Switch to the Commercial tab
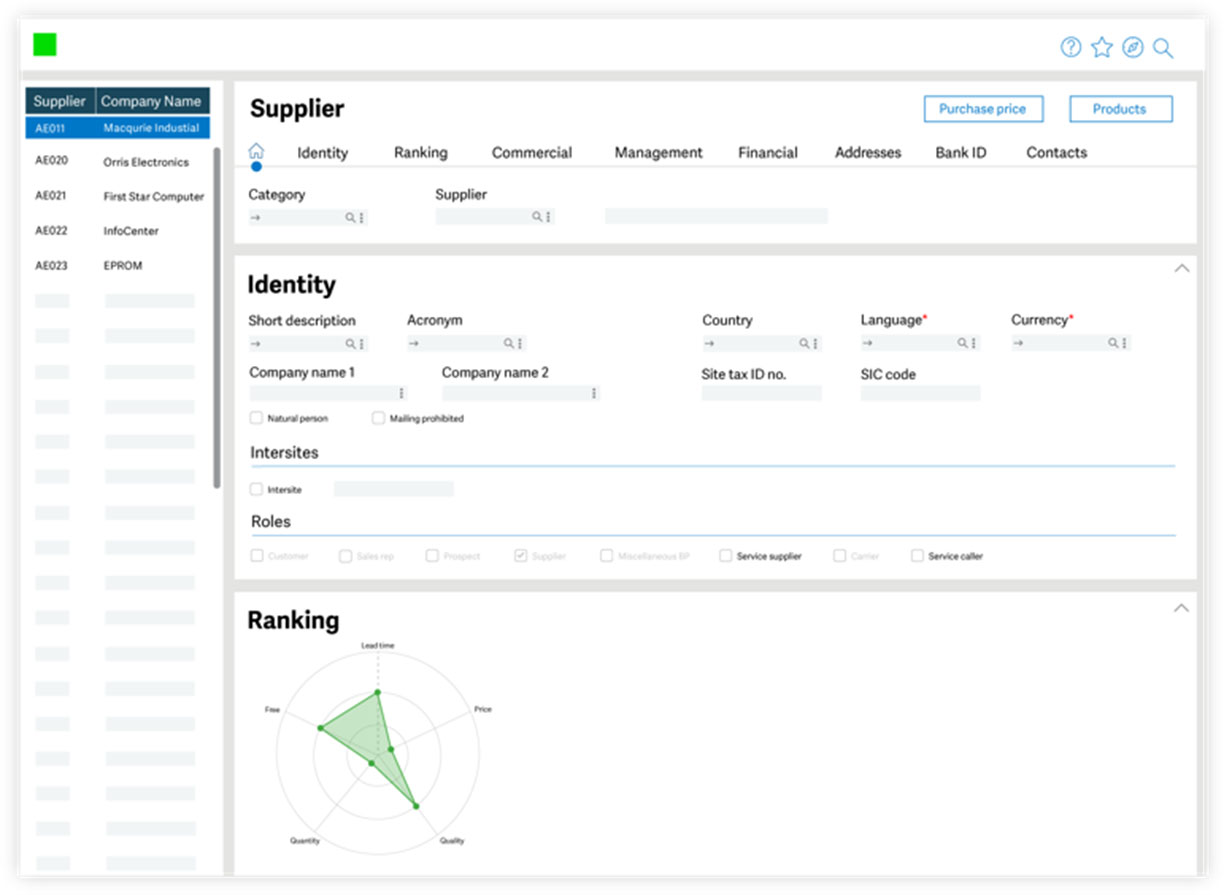 click(532, 153)
